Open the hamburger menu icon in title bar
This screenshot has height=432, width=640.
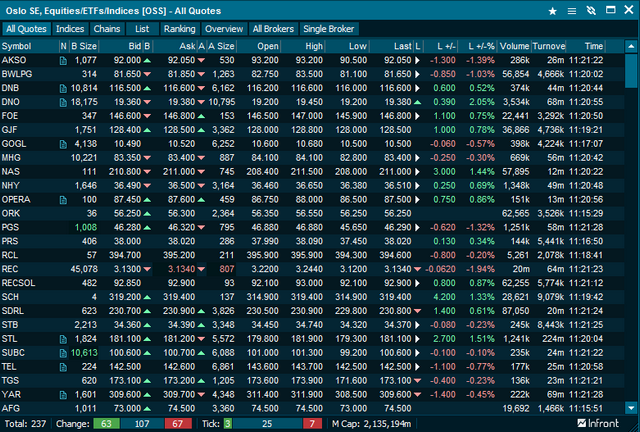pyautogui.click(x=572, y=11)
